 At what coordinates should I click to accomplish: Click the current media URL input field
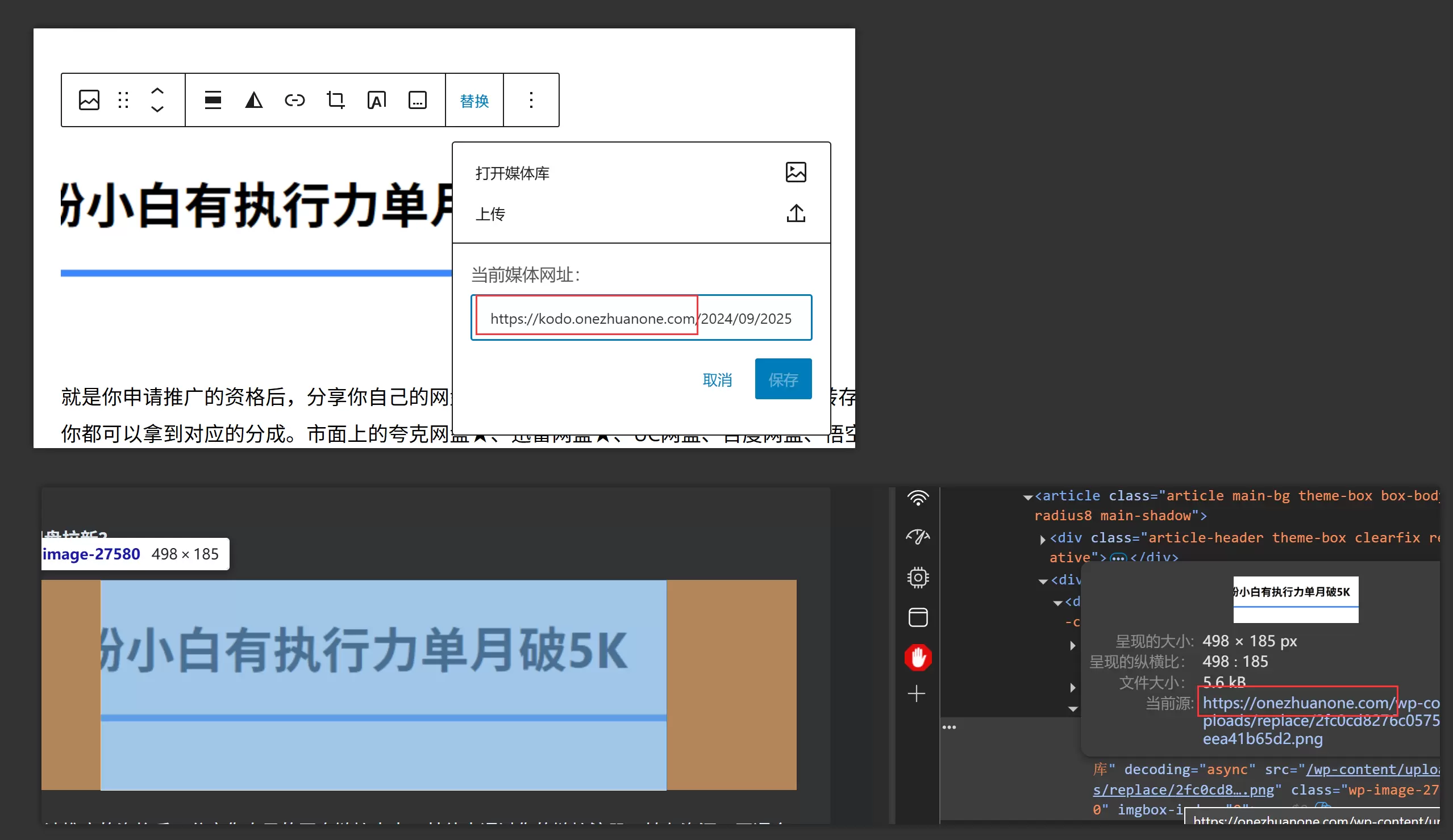(x=641, y=318)
